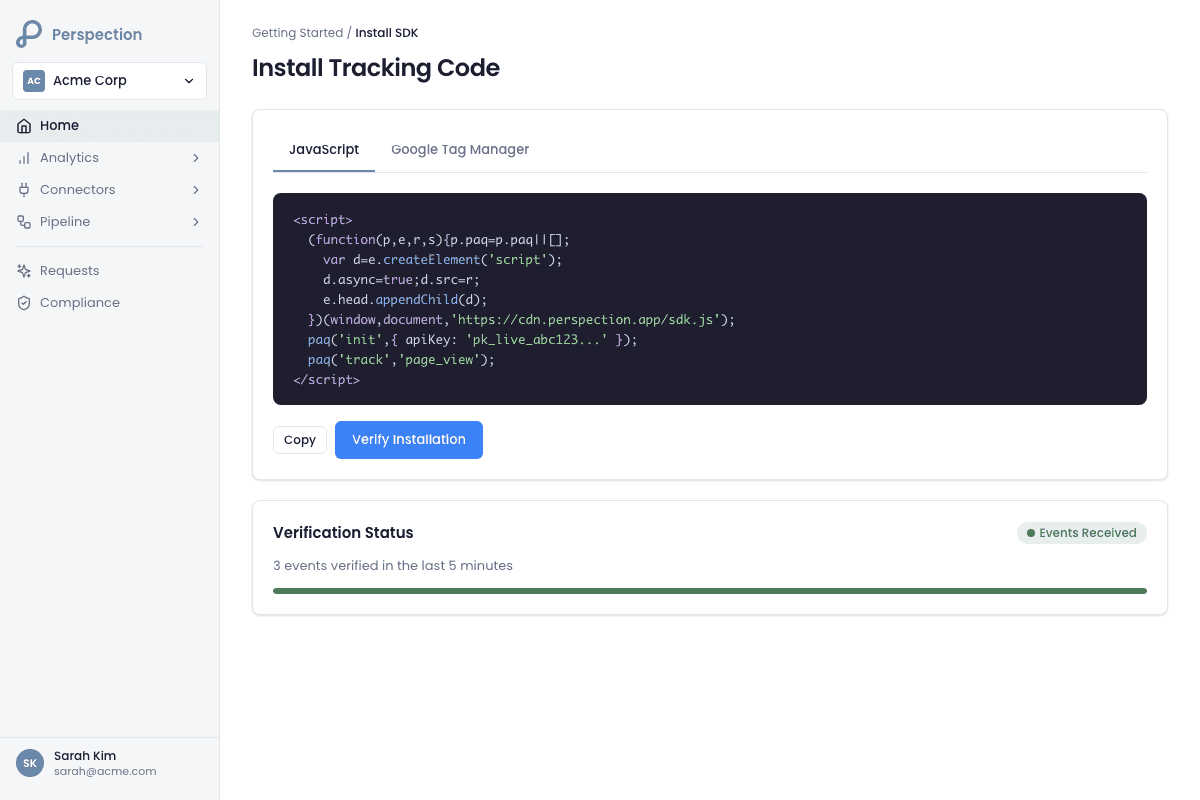
Task: Open Connectors in the sidebar
Action: [x=109, y=190]
